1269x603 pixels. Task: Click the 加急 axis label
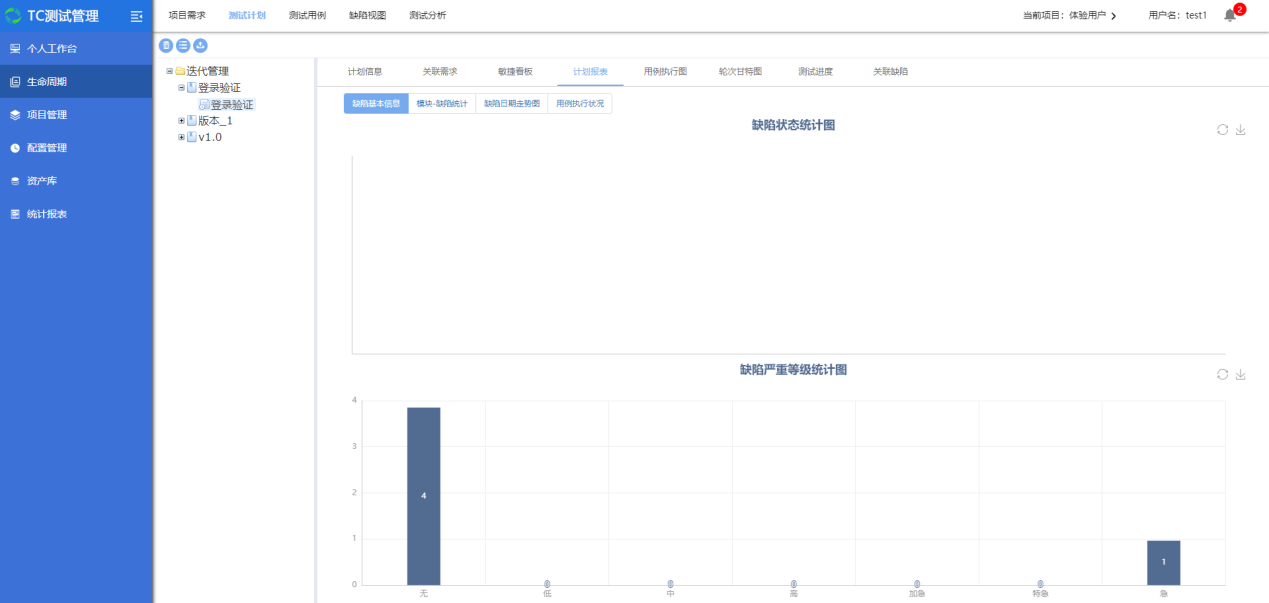pos(916,594)
